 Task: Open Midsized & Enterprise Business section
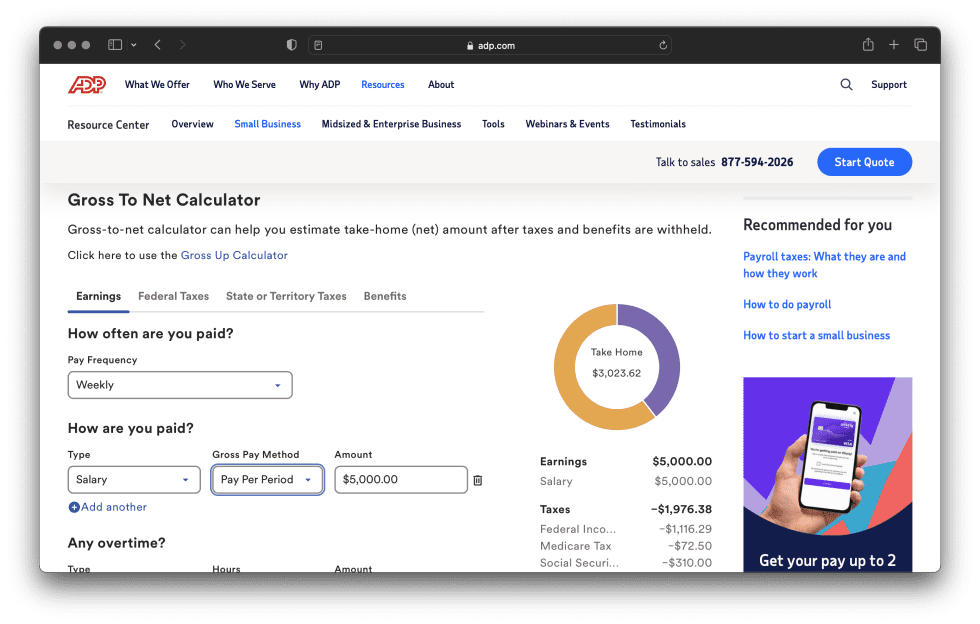(391, 124)
